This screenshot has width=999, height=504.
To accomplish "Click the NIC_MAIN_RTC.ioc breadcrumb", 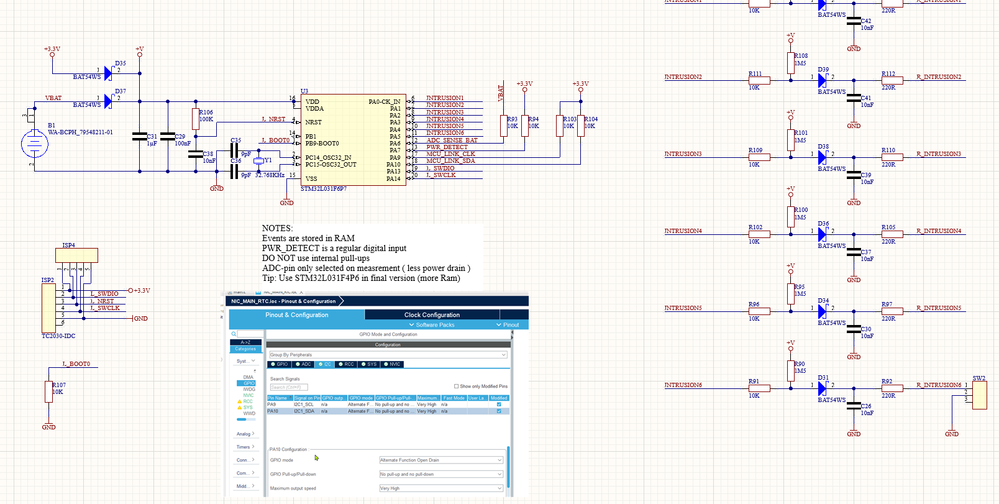I will (x=284, y=301).
